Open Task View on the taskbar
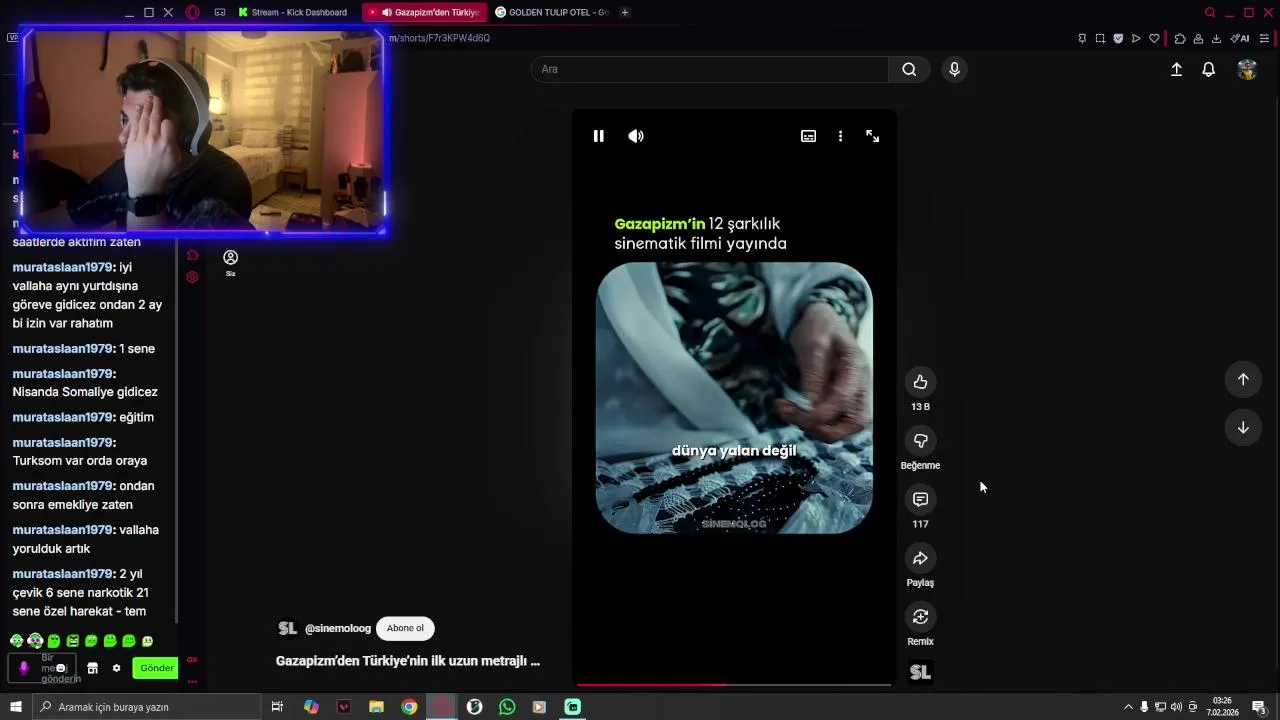1280x720 pixels. pos(277,707)
